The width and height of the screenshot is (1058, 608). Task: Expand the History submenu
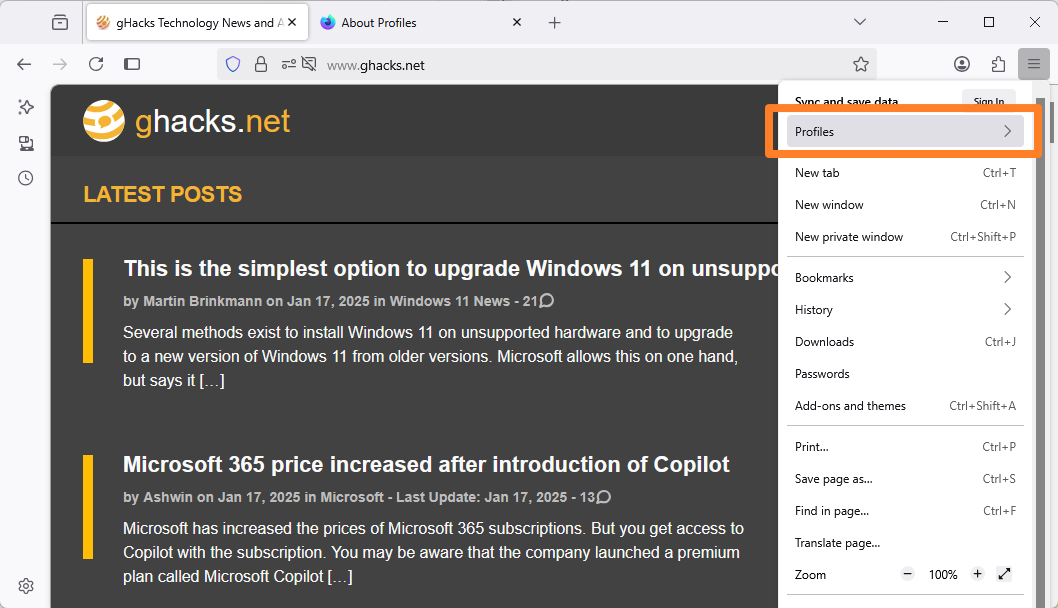tap(905, 310)
